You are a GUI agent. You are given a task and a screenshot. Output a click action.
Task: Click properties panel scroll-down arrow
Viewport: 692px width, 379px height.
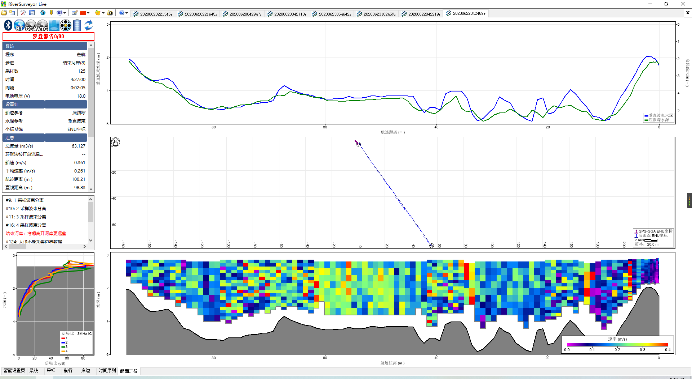click(91, 190)
